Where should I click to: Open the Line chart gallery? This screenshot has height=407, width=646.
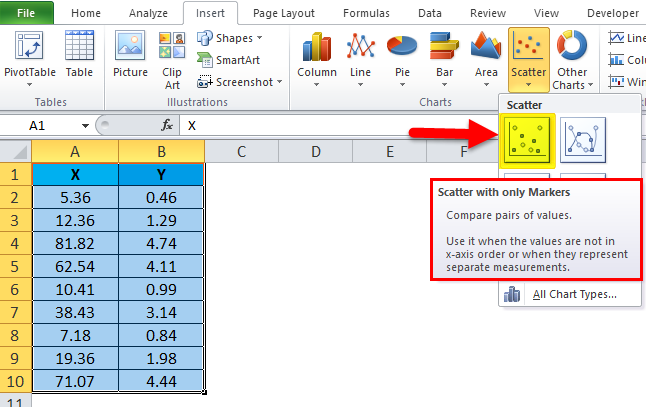360,60
